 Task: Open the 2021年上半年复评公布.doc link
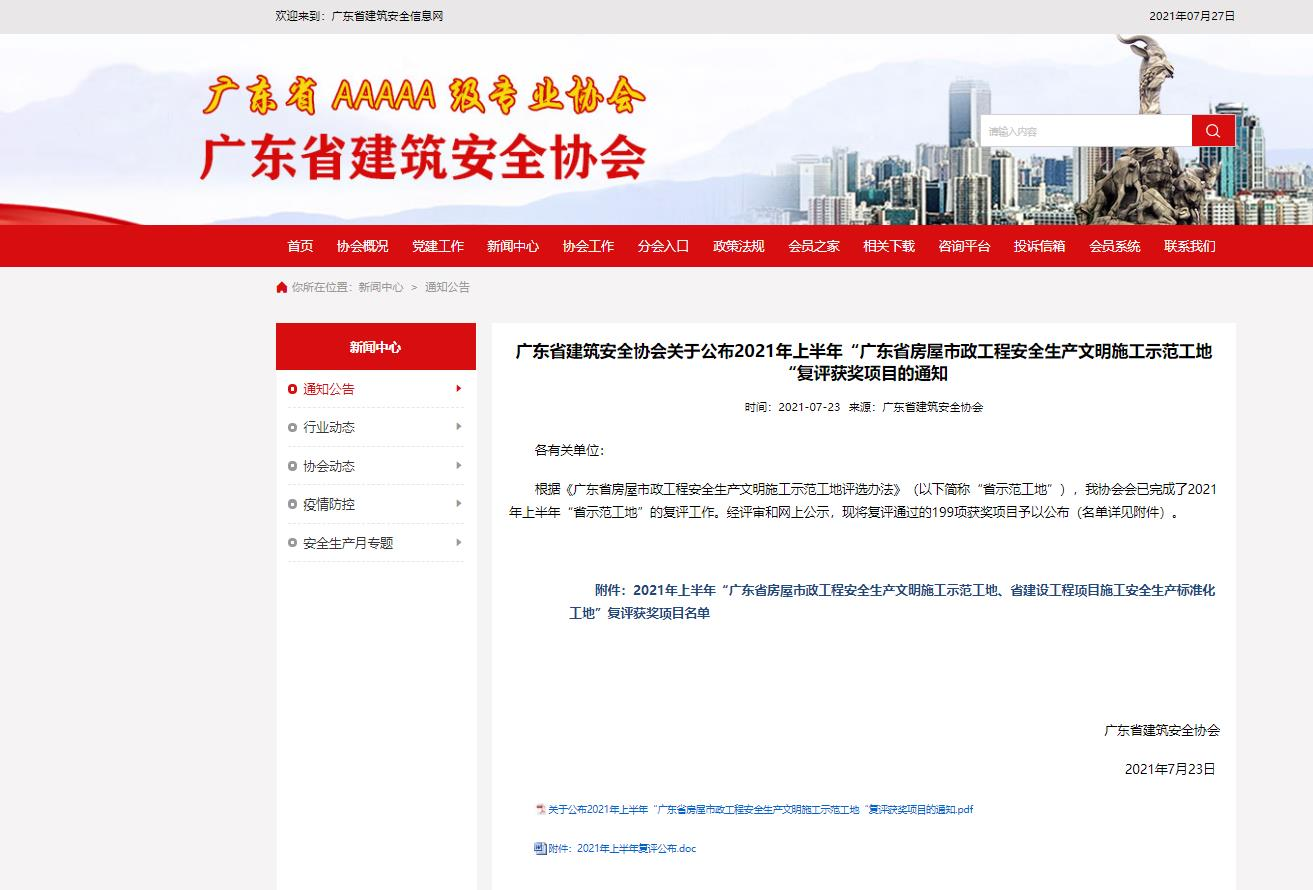tap(622, 848)
